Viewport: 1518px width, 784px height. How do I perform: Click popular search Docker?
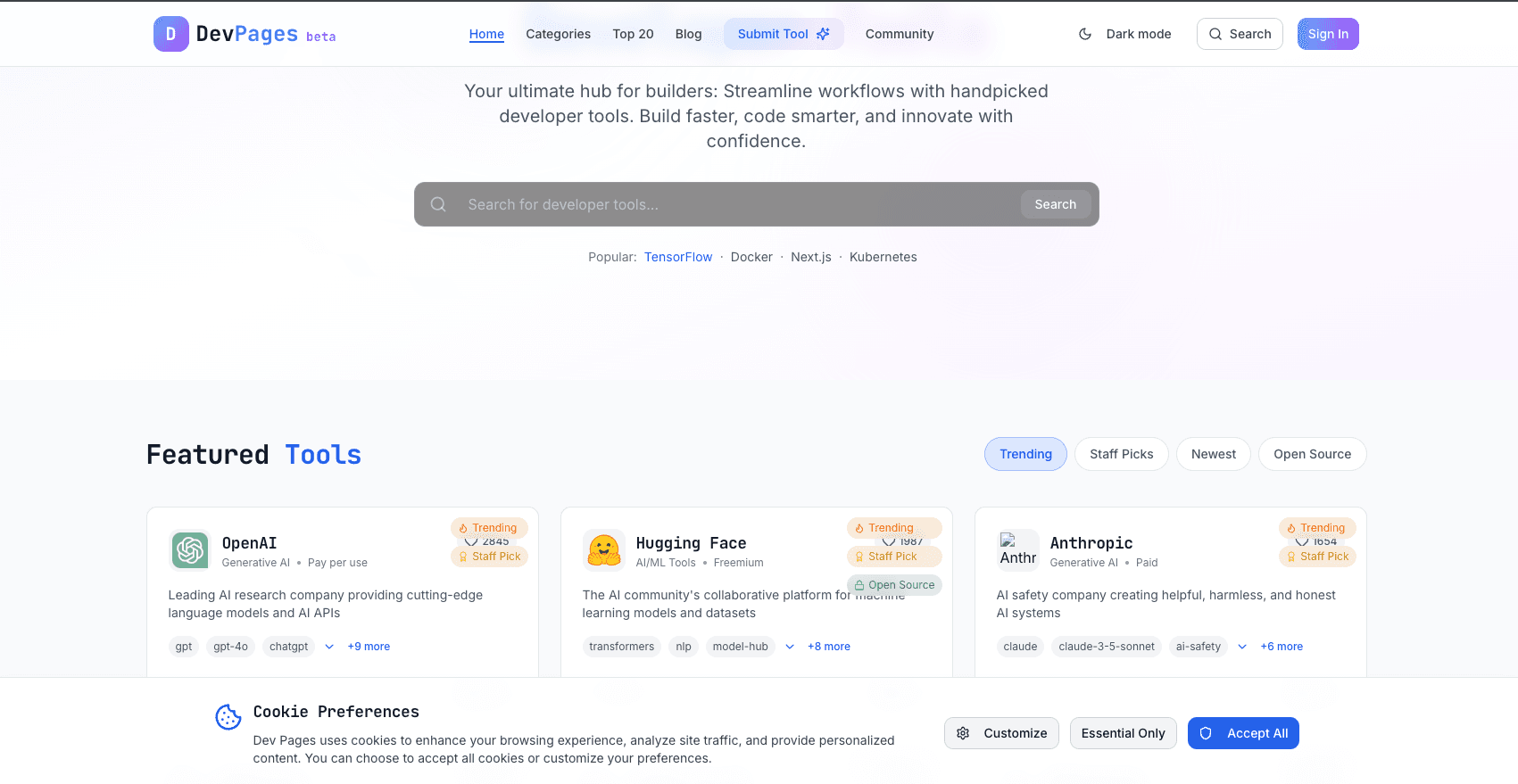click(751, 257)
